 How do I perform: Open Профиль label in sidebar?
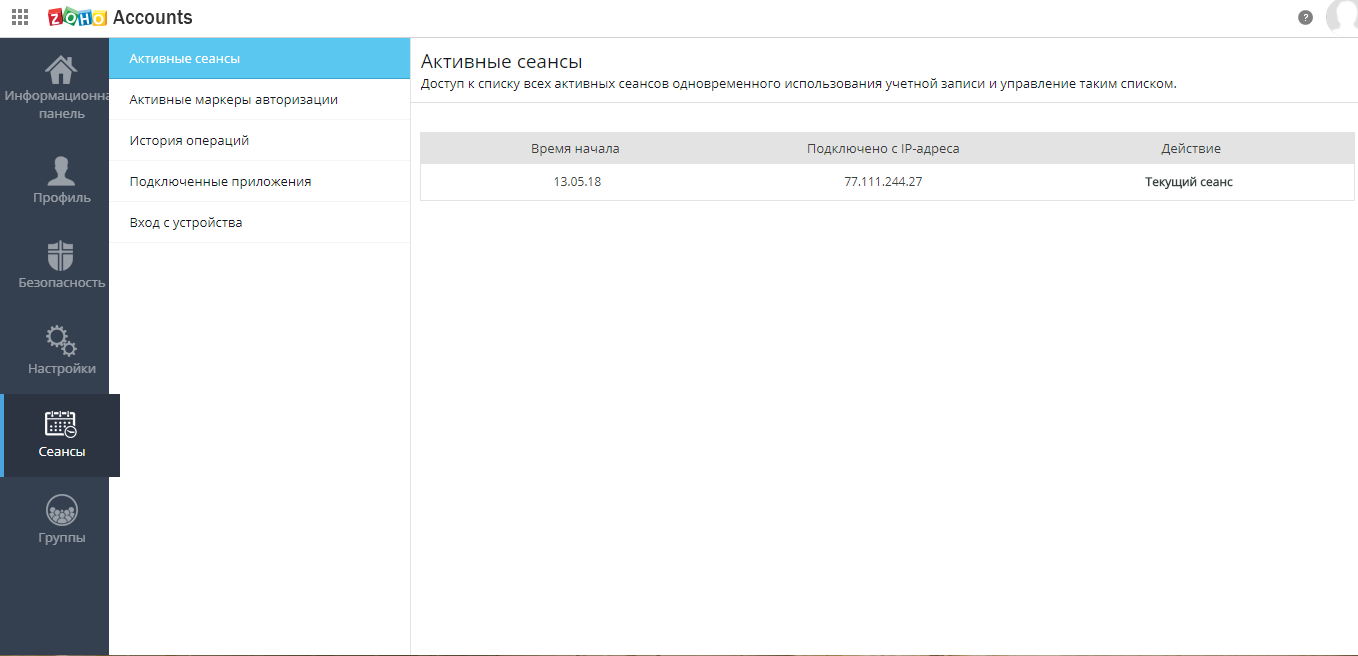click(x=61, y=198)
